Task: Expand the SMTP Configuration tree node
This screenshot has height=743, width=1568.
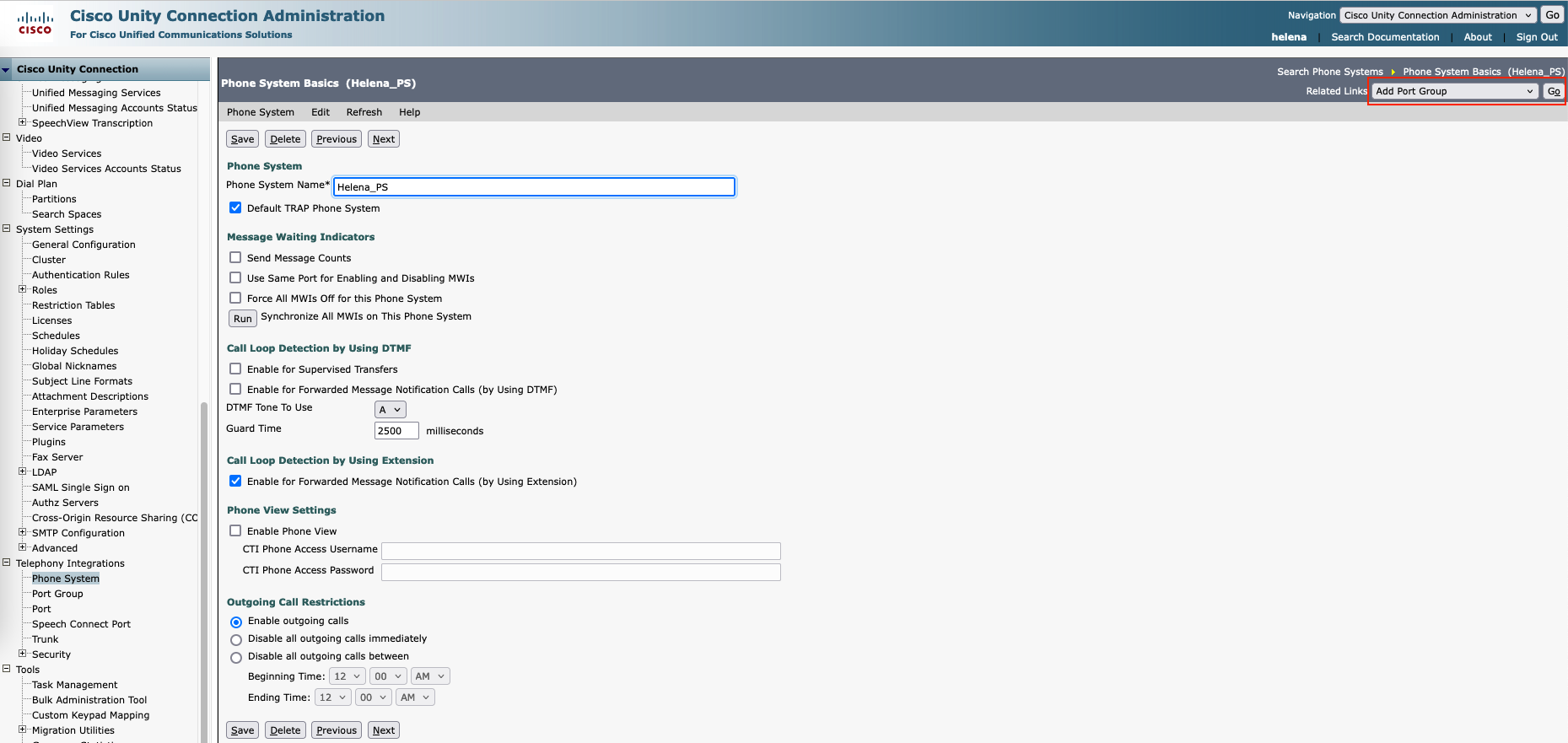Action: [x=23, y=532]
